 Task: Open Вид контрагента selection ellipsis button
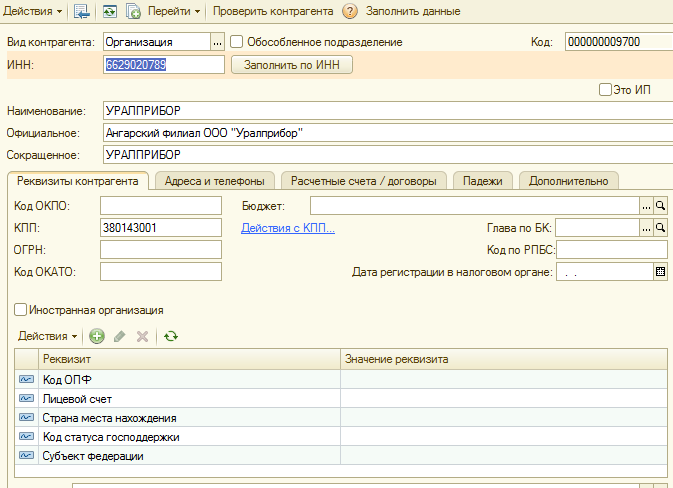pos(217,42)
